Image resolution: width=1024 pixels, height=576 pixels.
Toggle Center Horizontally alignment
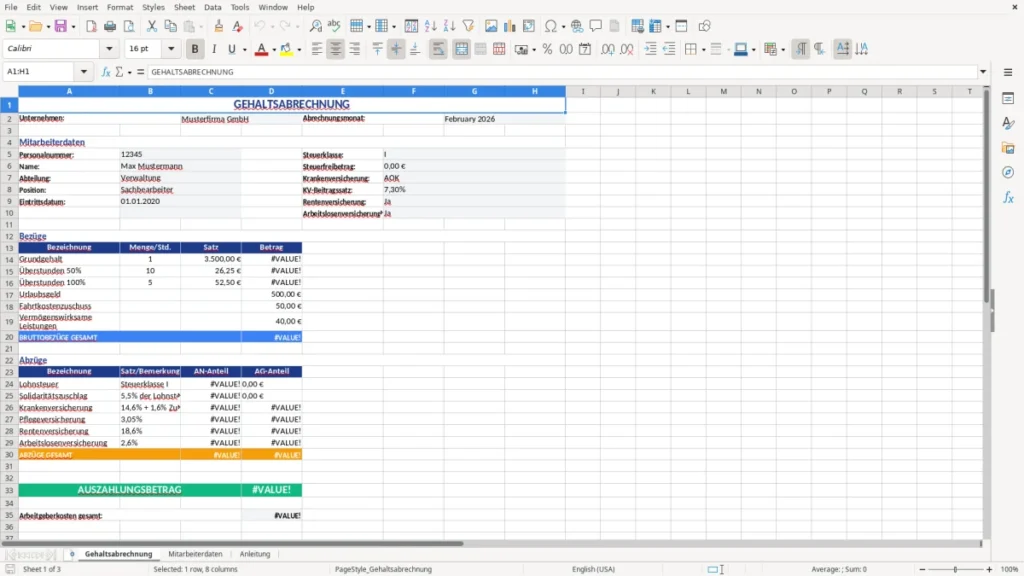pyautogui.click(x=336, y=49)
